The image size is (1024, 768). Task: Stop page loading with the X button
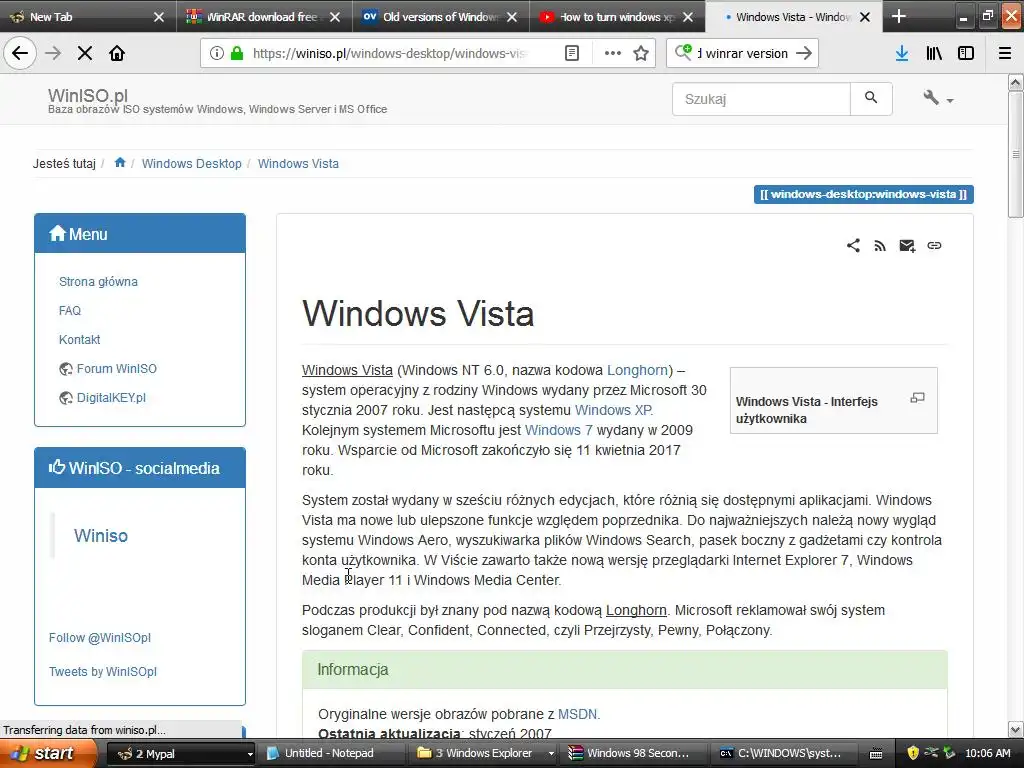(85, 53)
